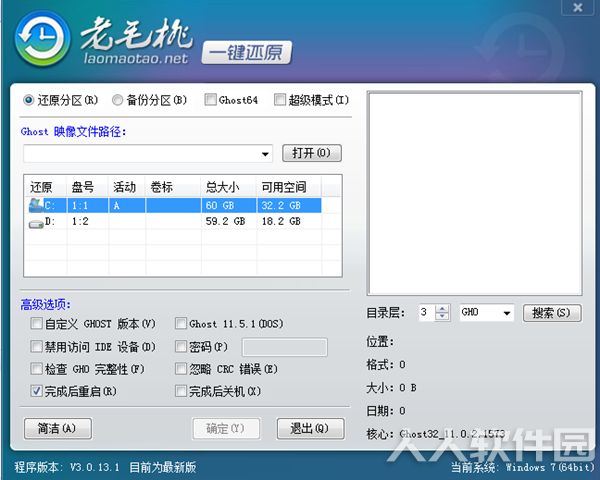Viewport: 600px width, 480px height.
Task: Click the Laomaotao clock logo icon
Action: 42,38
